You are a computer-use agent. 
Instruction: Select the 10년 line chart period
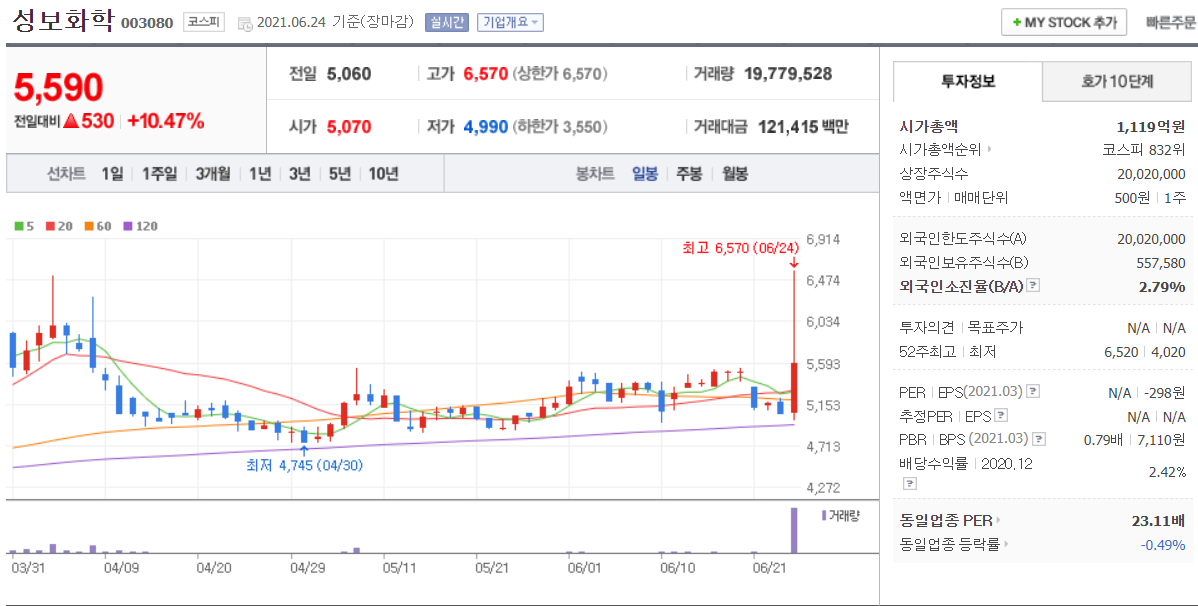click(x=384, y=174)
